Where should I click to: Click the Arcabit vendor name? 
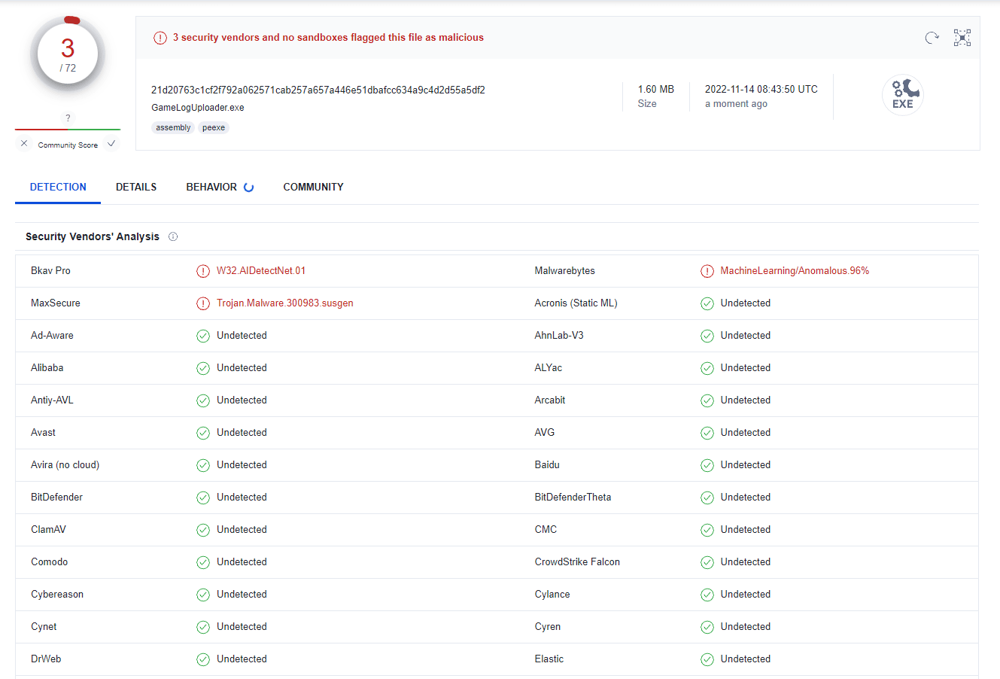tap(550, 400)
